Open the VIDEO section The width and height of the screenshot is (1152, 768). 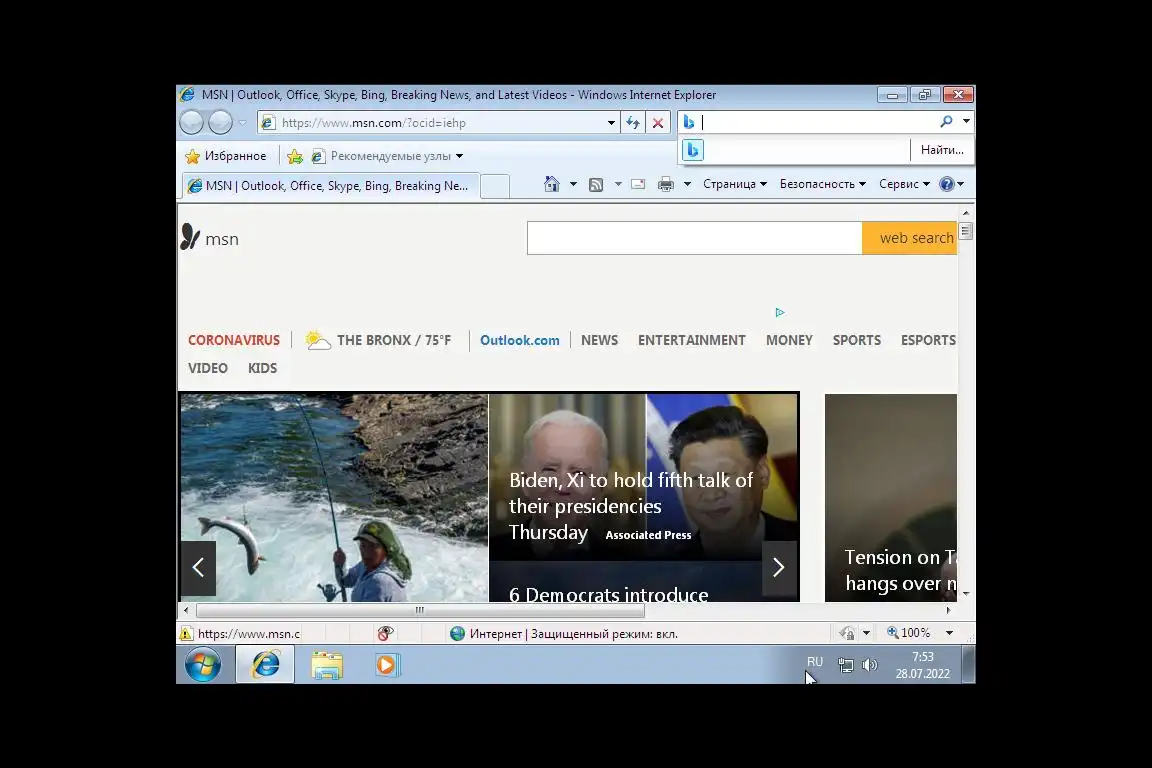(207, 368)
